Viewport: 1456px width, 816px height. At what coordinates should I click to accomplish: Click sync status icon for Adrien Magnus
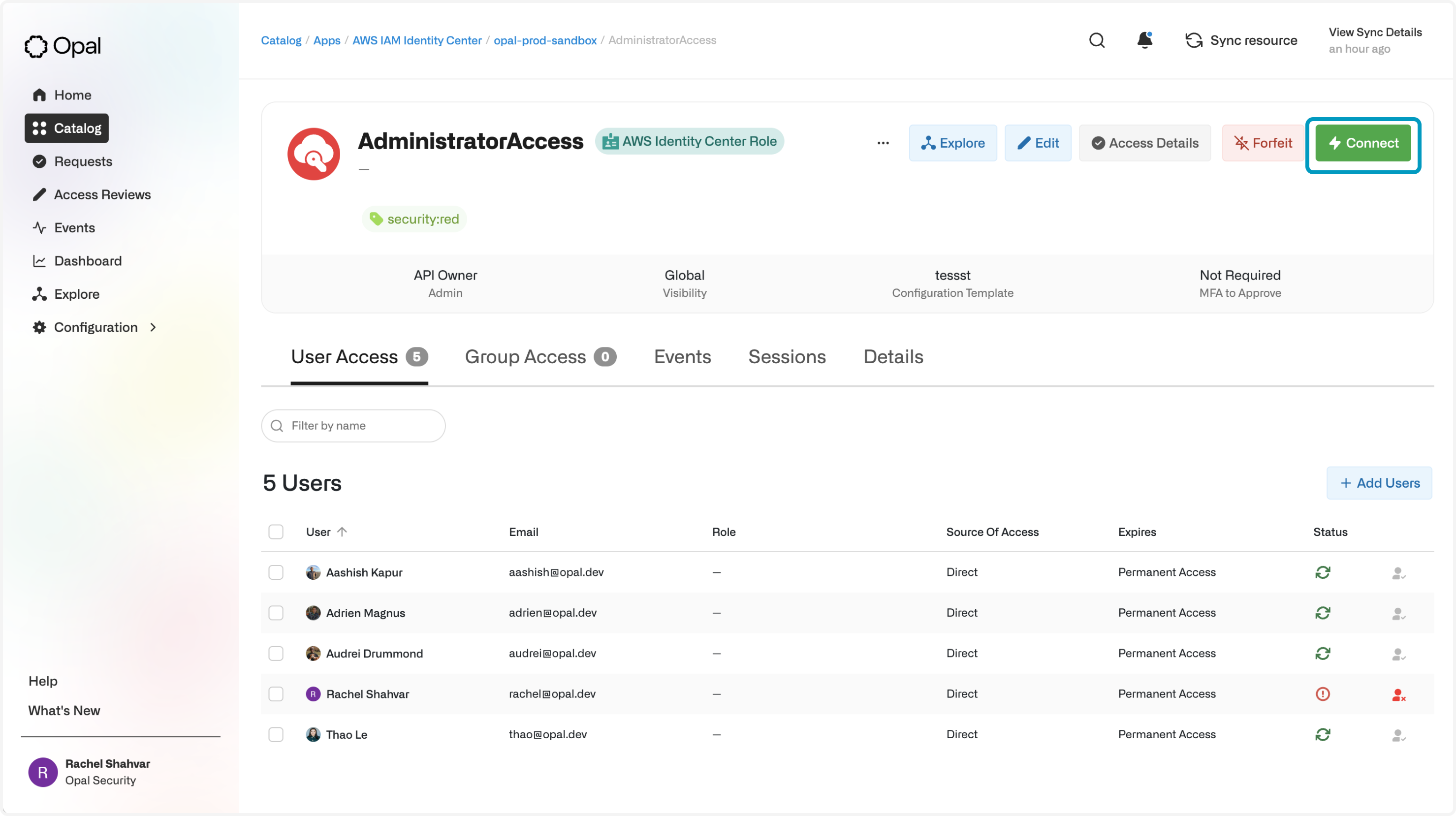[1323, 613]
